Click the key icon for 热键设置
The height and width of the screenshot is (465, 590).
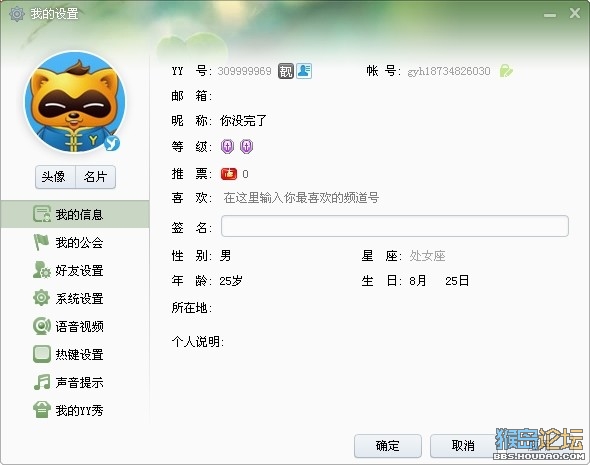(41, 354)
